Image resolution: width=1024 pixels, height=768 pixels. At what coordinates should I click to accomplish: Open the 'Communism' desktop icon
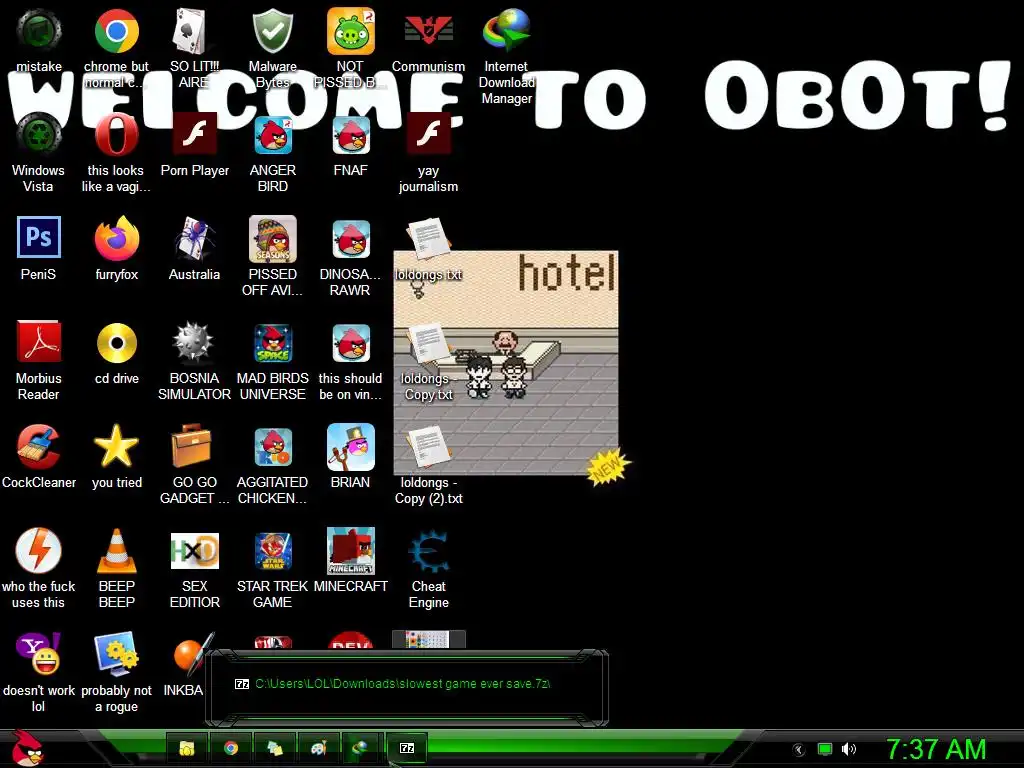pyautogui.click(x=428, y=31)
